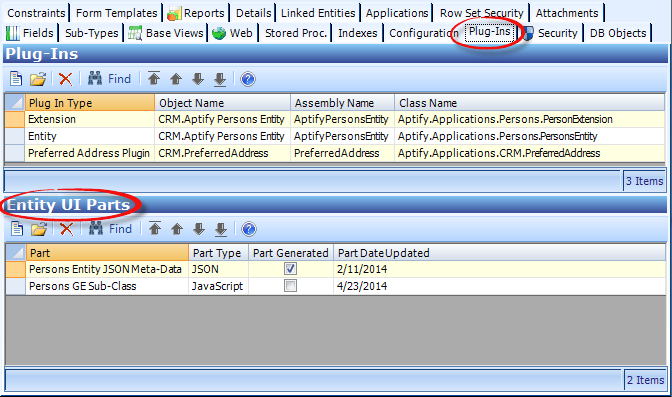Click Move down arrow in Plug-Ins toolbar
The width and height of the screenshot is (672, 397).
[x=198, y=79]
